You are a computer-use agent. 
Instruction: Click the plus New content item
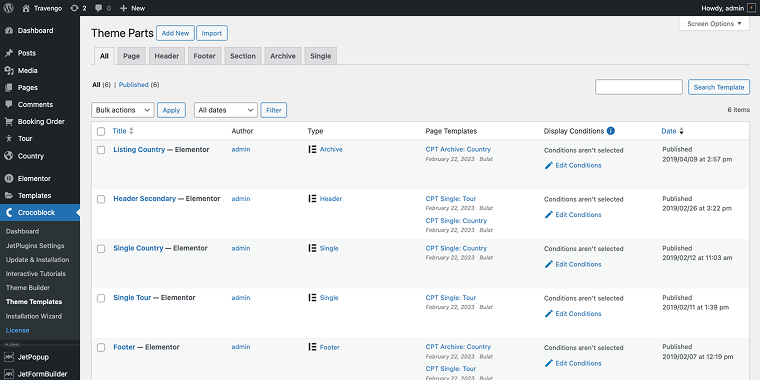pos(132,8)
